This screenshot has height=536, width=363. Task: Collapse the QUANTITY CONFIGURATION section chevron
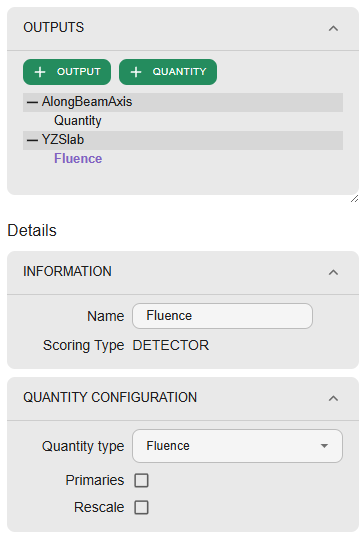point(333,398)
